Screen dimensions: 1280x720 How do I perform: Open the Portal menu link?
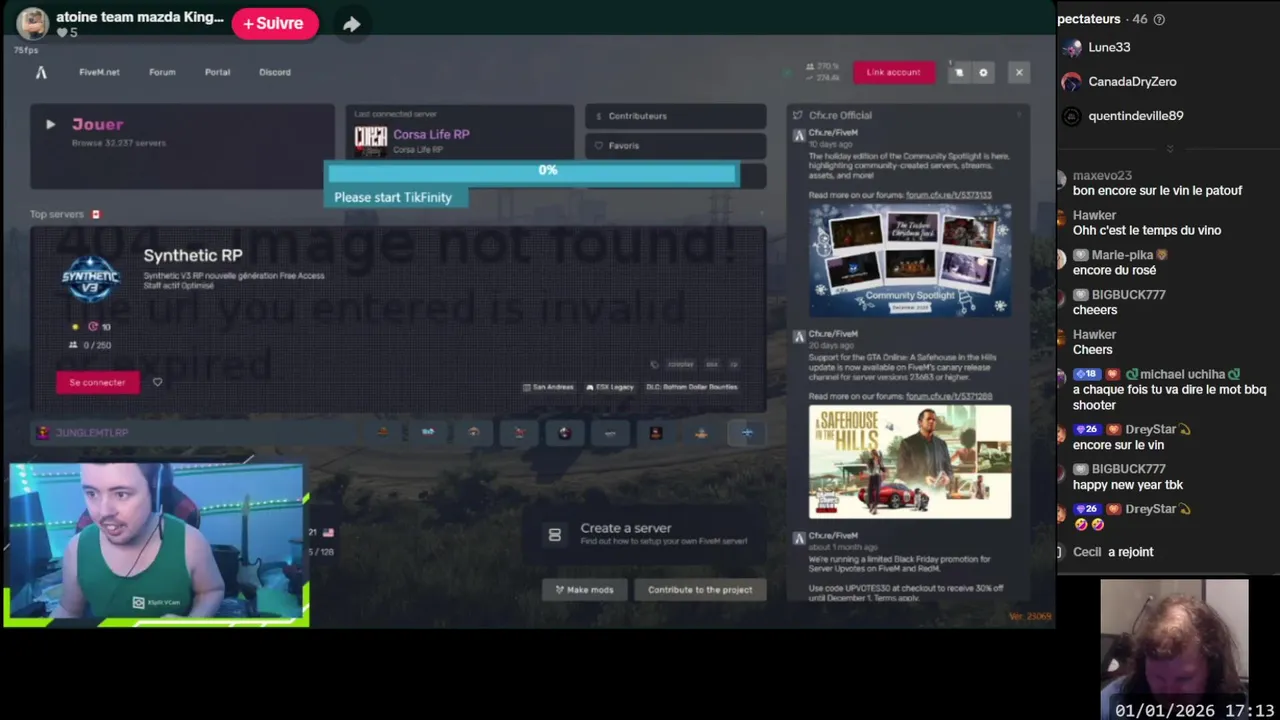coord(217,72)
